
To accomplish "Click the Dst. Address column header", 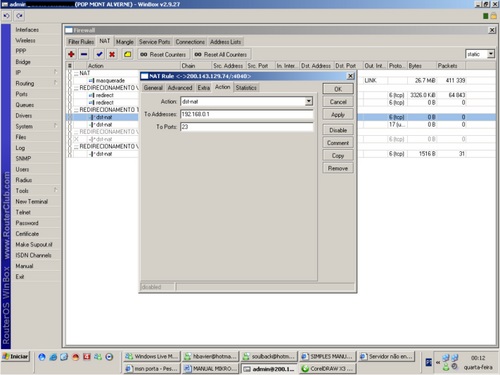I will click(316, 66).
